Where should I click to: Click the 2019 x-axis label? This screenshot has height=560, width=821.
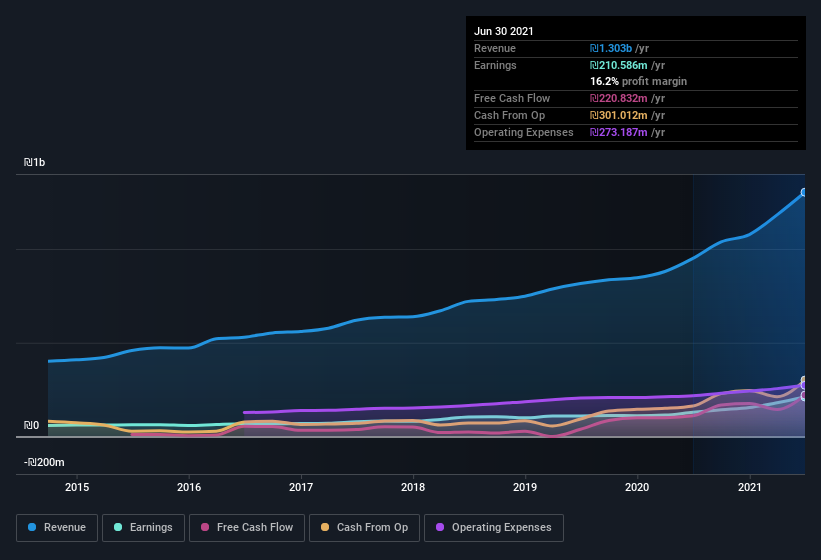point(525,487)
